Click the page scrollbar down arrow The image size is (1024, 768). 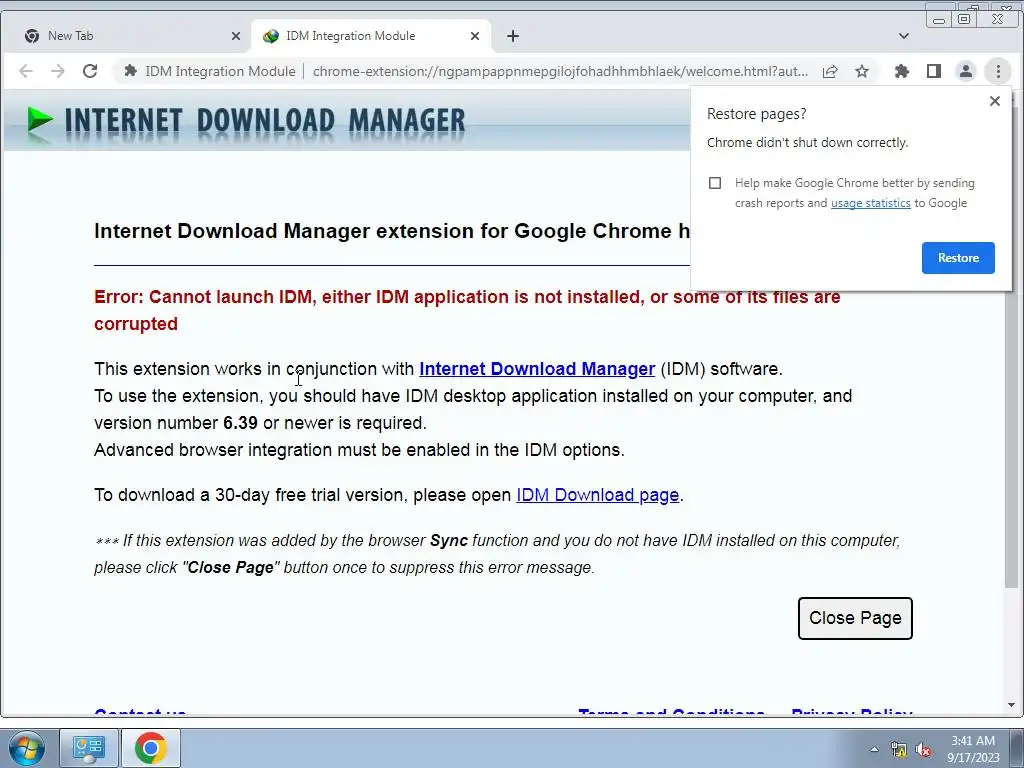click(1011, 705)
